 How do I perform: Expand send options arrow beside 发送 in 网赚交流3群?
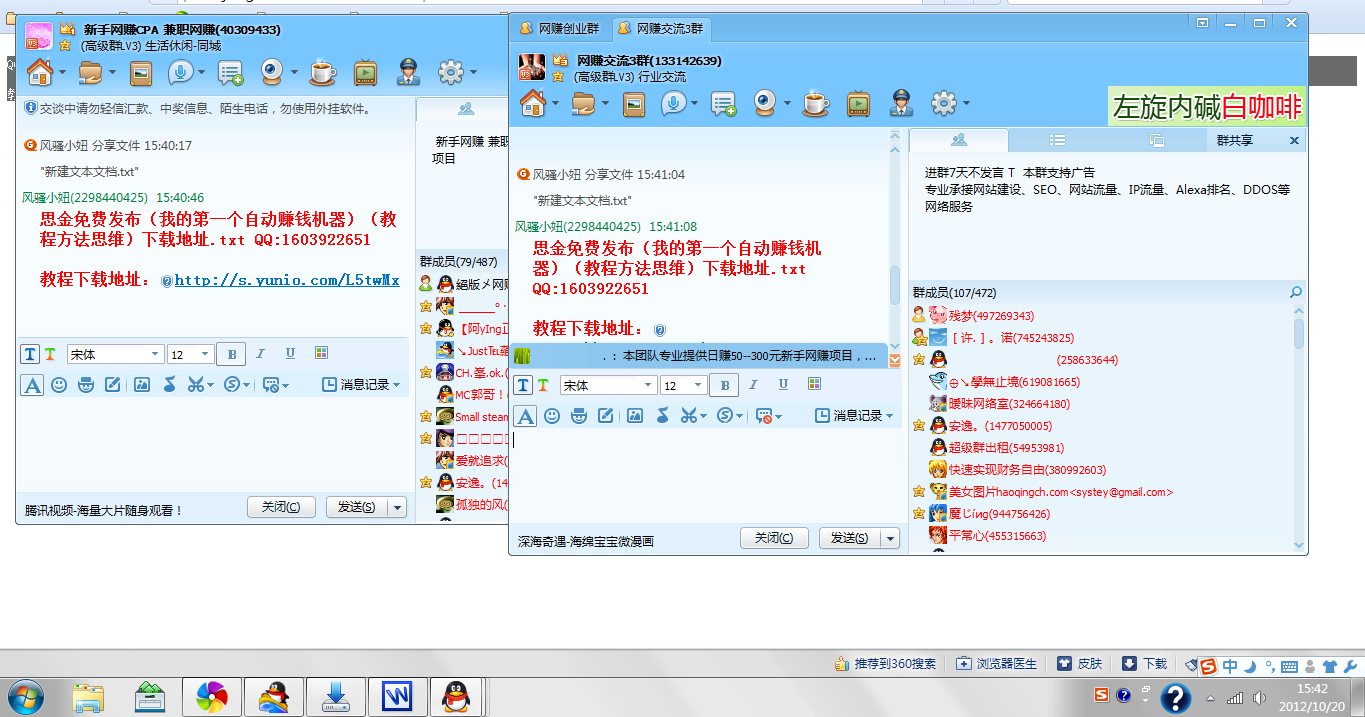[889, 538]
